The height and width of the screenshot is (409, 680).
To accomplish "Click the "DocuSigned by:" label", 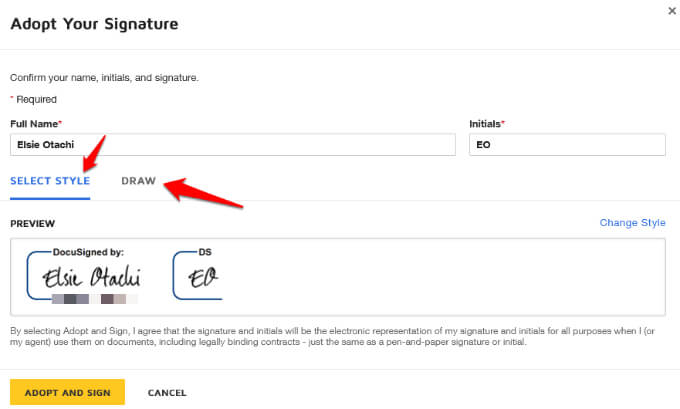I will [88, 253].
